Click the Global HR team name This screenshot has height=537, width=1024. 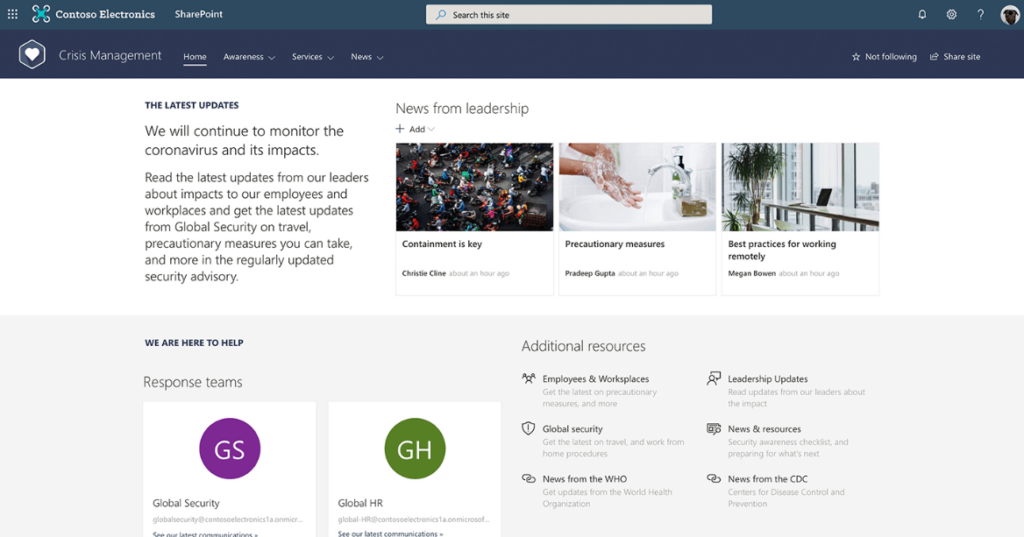click(360, 503)
